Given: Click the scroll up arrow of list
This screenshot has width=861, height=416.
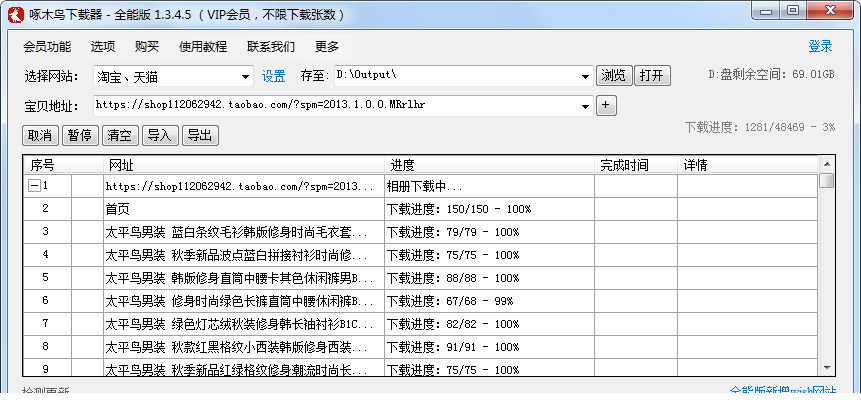Looking at the screenshot, I should (x=826, y=164).
